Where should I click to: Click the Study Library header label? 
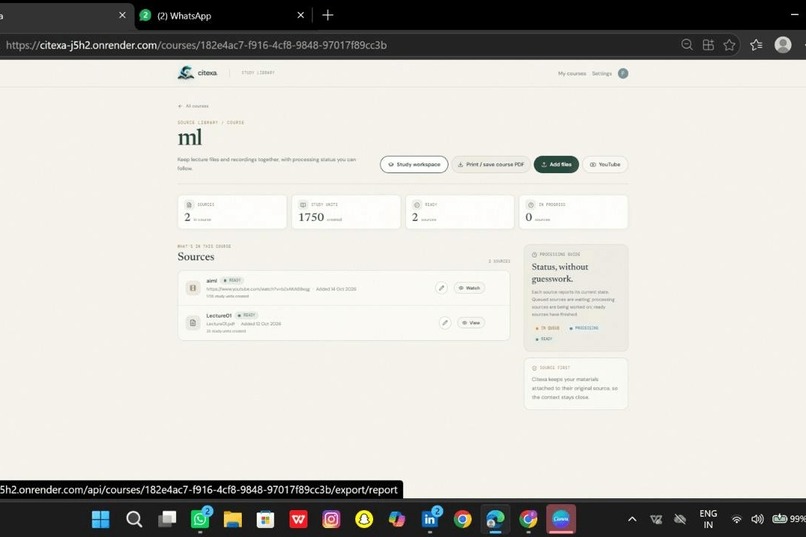coord(258,73)
